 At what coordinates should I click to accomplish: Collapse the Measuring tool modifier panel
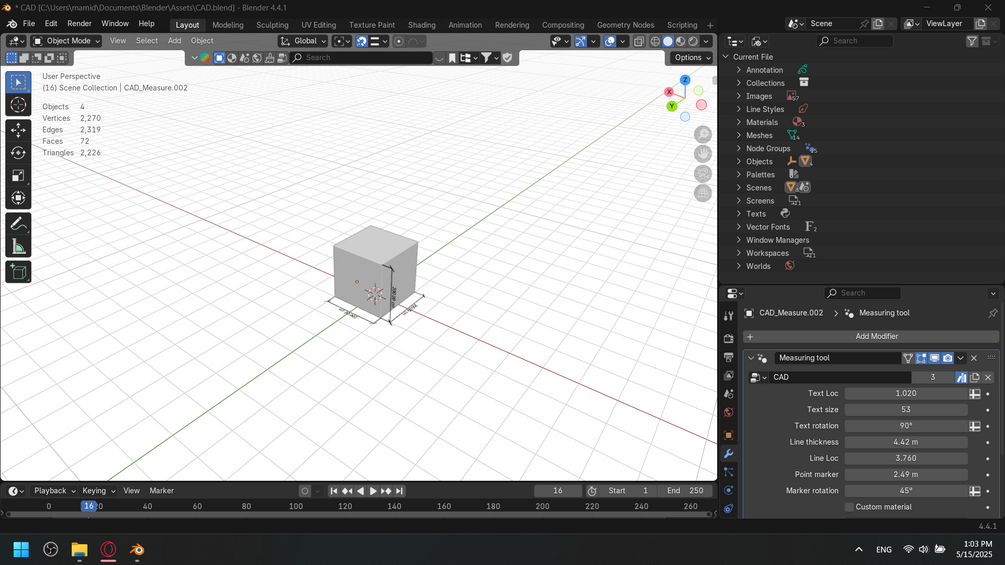point(751,358)
